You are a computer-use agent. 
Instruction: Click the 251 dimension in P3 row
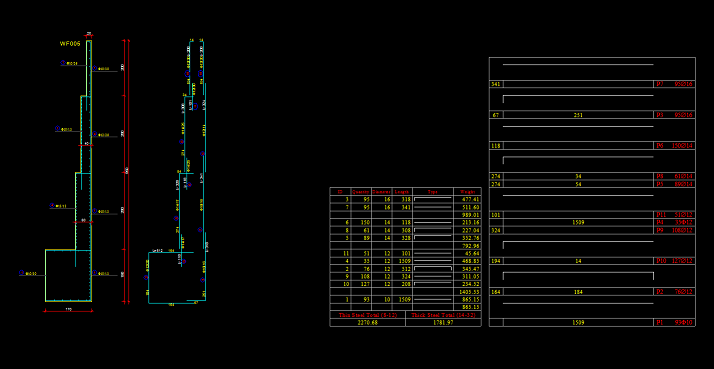click(x=578, y=115)
